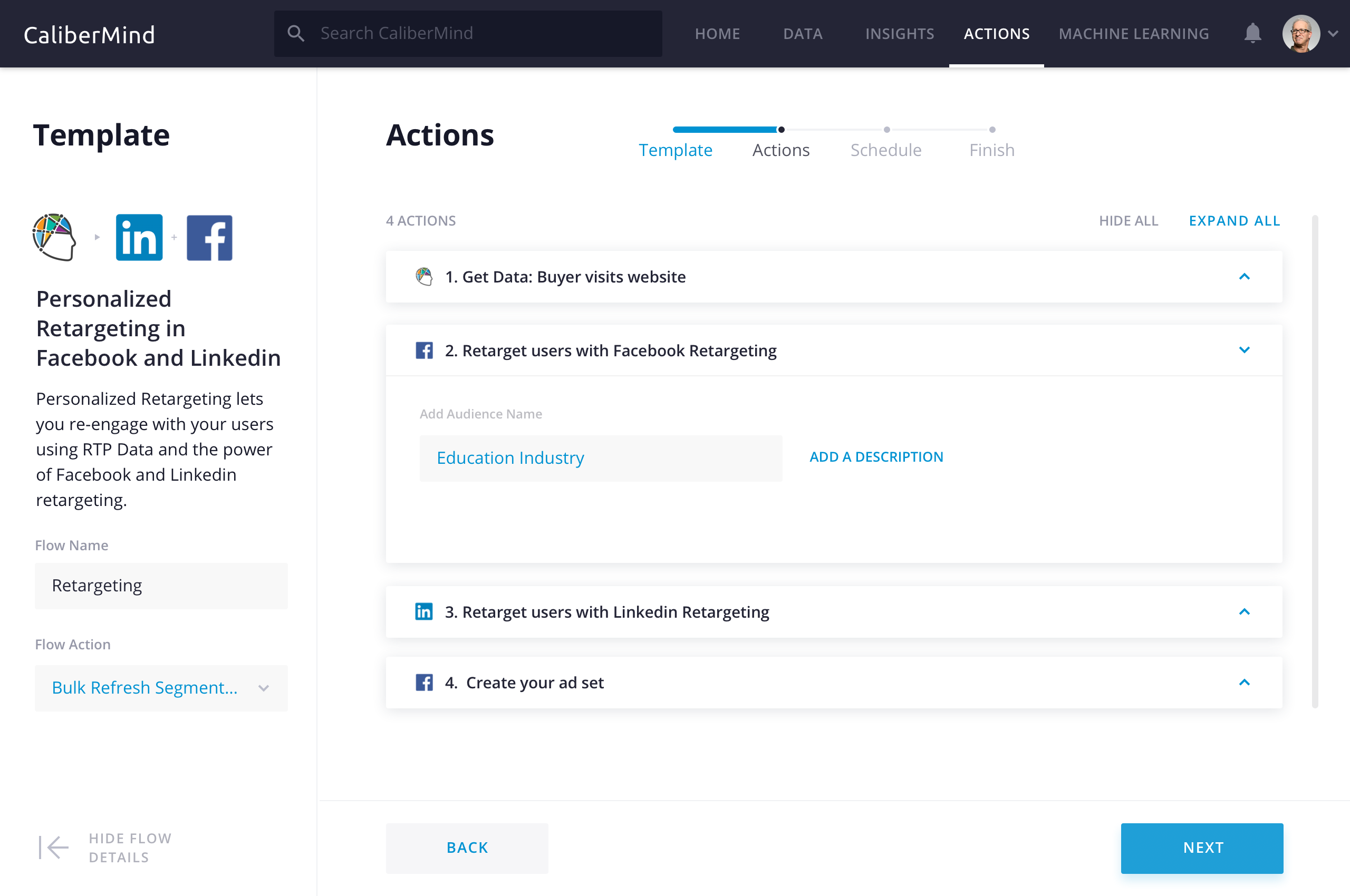The image size is (1350, 896).
Task: Click the CaliberMind head logo in sidebar
Action: click(x=55, y=238)
